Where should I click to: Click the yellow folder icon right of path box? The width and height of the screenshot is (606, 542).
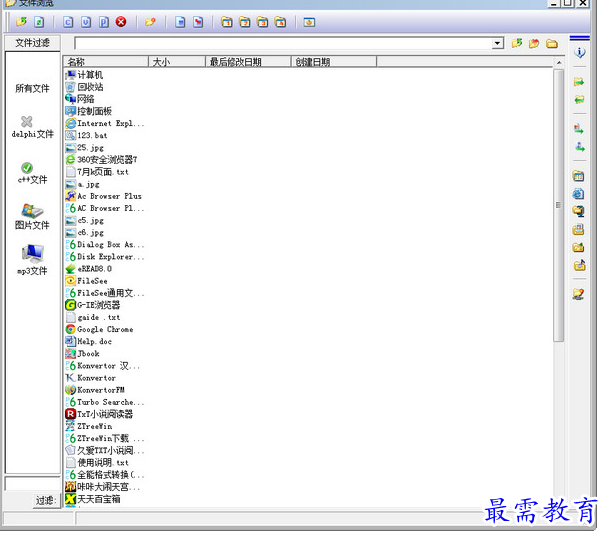(x=551, y=44)
